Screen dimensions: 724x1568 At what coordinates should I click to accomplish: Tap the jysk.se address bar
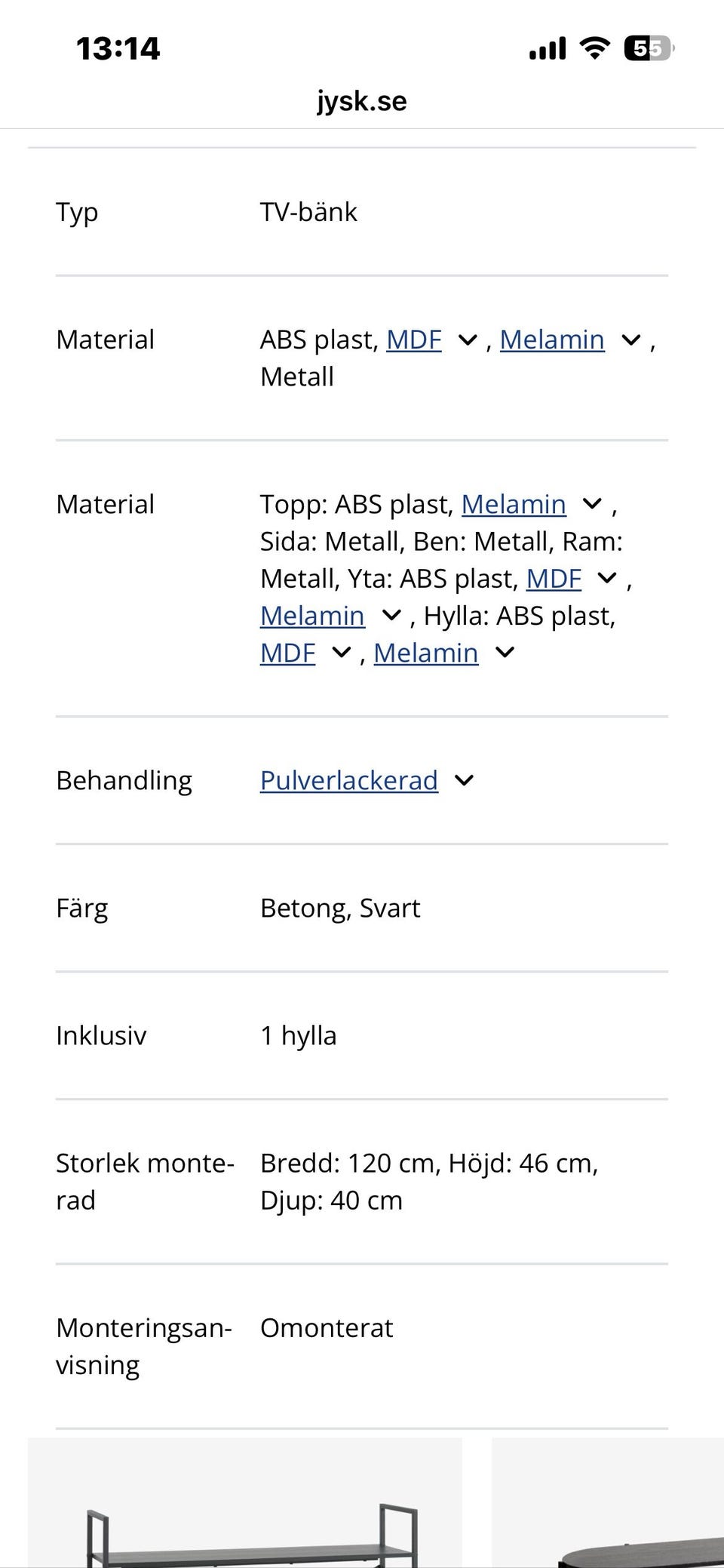point(362,100)
